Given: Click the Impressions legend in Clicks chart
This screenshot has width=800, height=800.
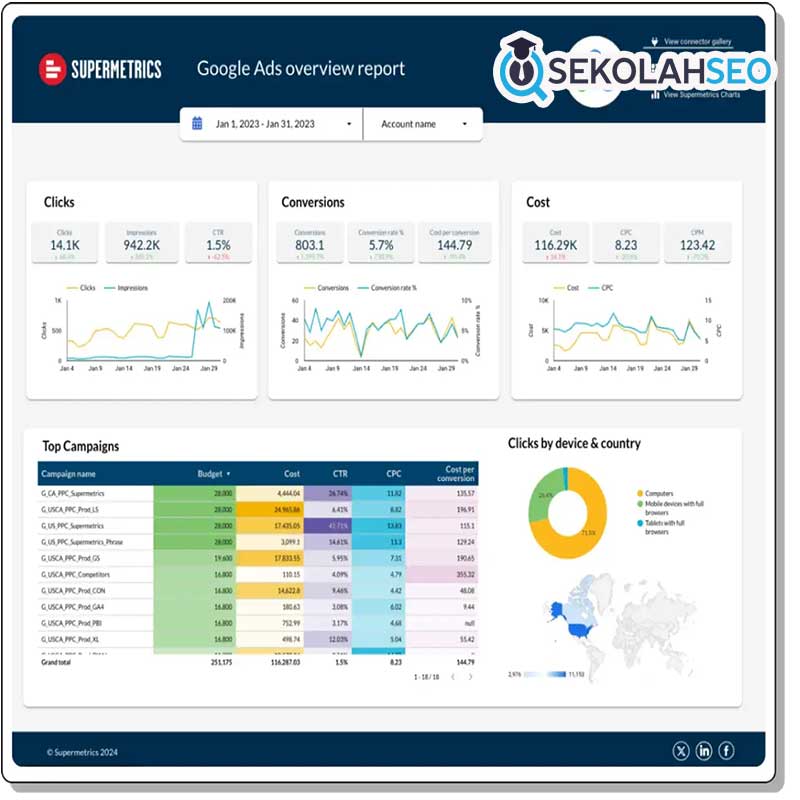Looking at the screenshot, I should click(129, 288).
